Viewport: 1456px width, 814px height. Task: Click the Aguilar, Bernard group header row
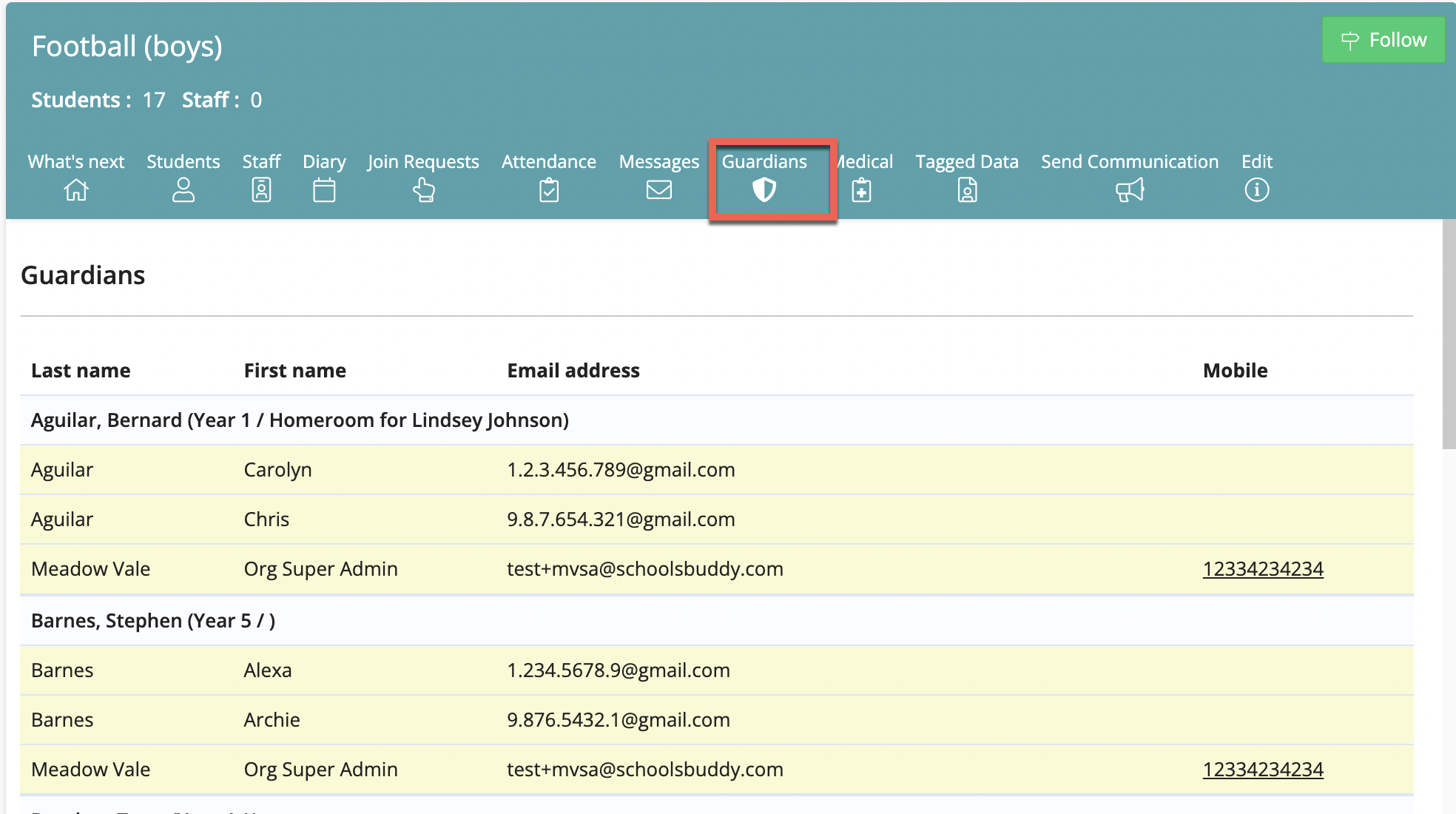pyautogui.click(x=717, y=420)
